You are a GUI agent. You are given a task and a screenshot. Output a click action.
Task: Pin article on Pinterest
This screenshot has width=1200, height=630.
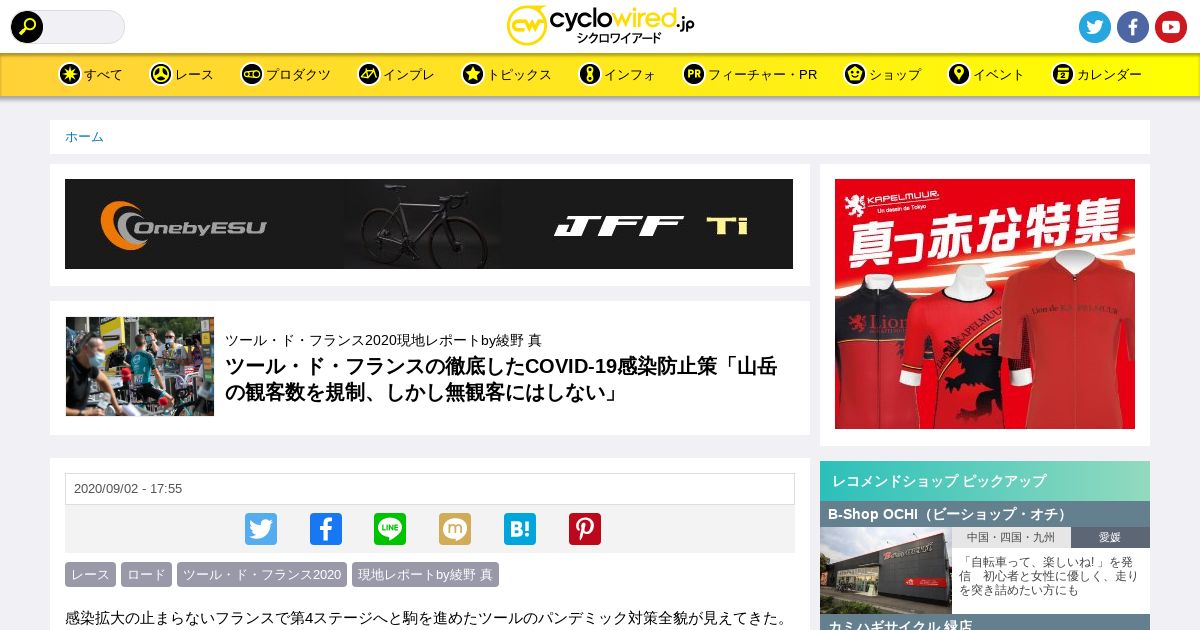tap(585, 529)
